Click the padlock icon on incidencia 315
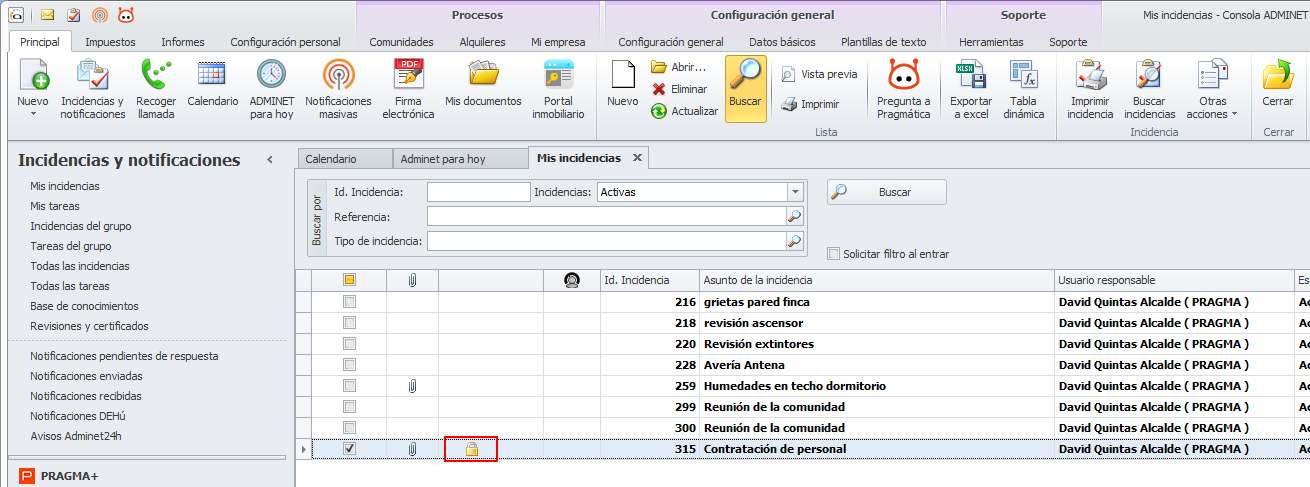The image size is (1310, 487). (x=472, y=450)
